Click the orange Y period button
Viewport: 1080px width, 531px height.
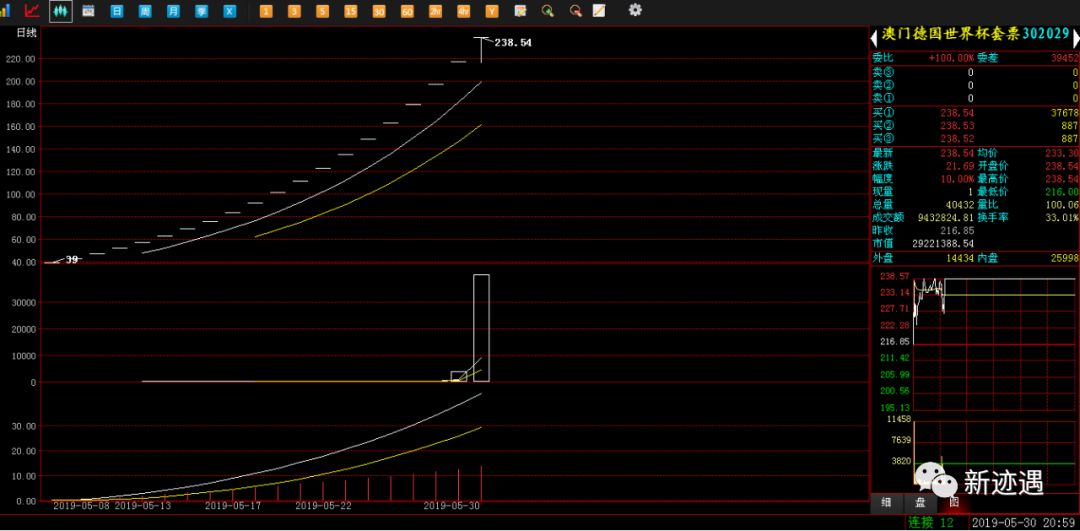coord(492,11)
